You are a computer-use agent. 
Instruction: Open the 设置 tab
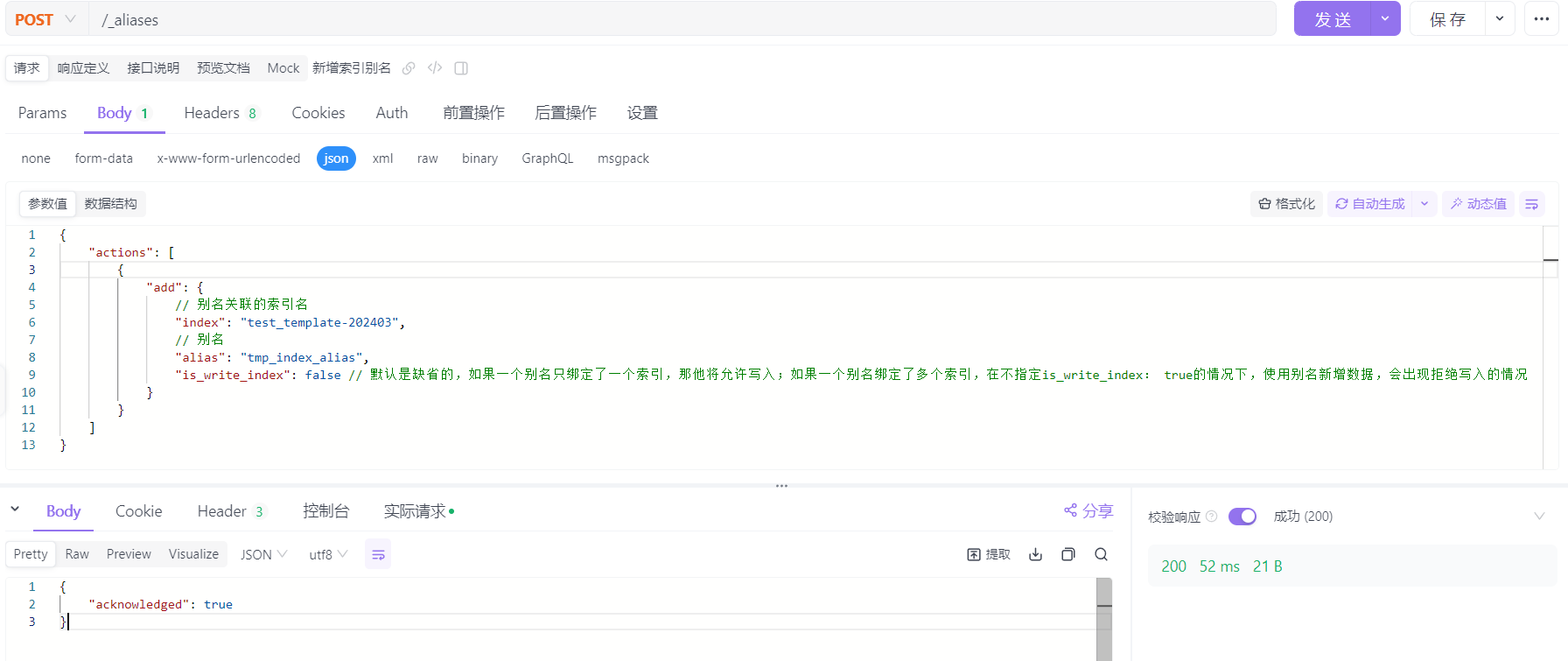642,113
